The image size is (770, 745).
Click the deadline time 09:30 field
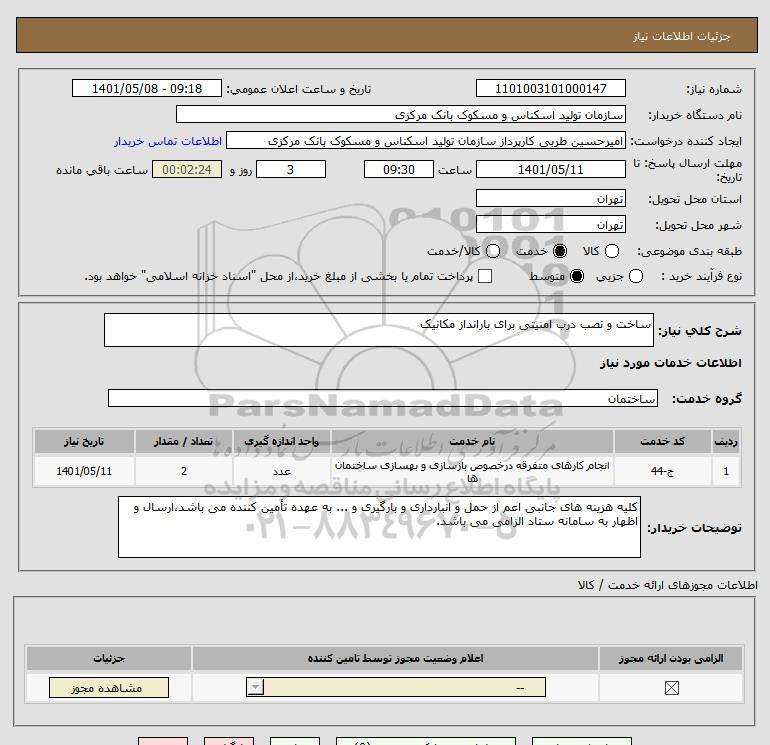[399, 169]
